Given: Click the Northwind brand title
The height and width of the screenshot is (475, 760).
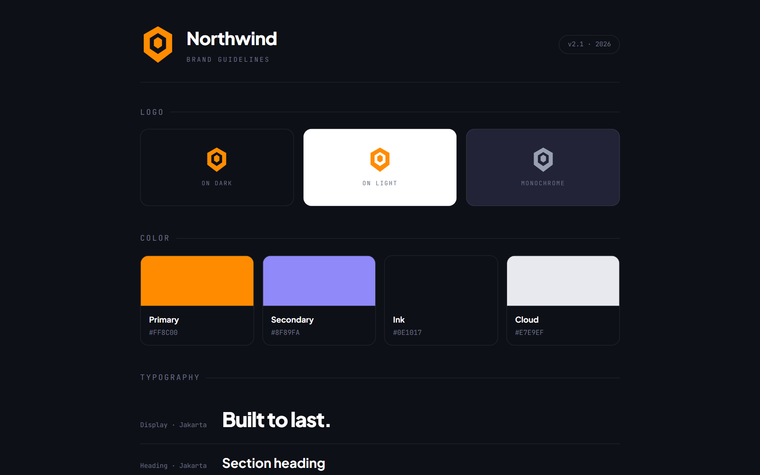Looking at the screenshot, I should pyautogui.click(x=232, y=39).
